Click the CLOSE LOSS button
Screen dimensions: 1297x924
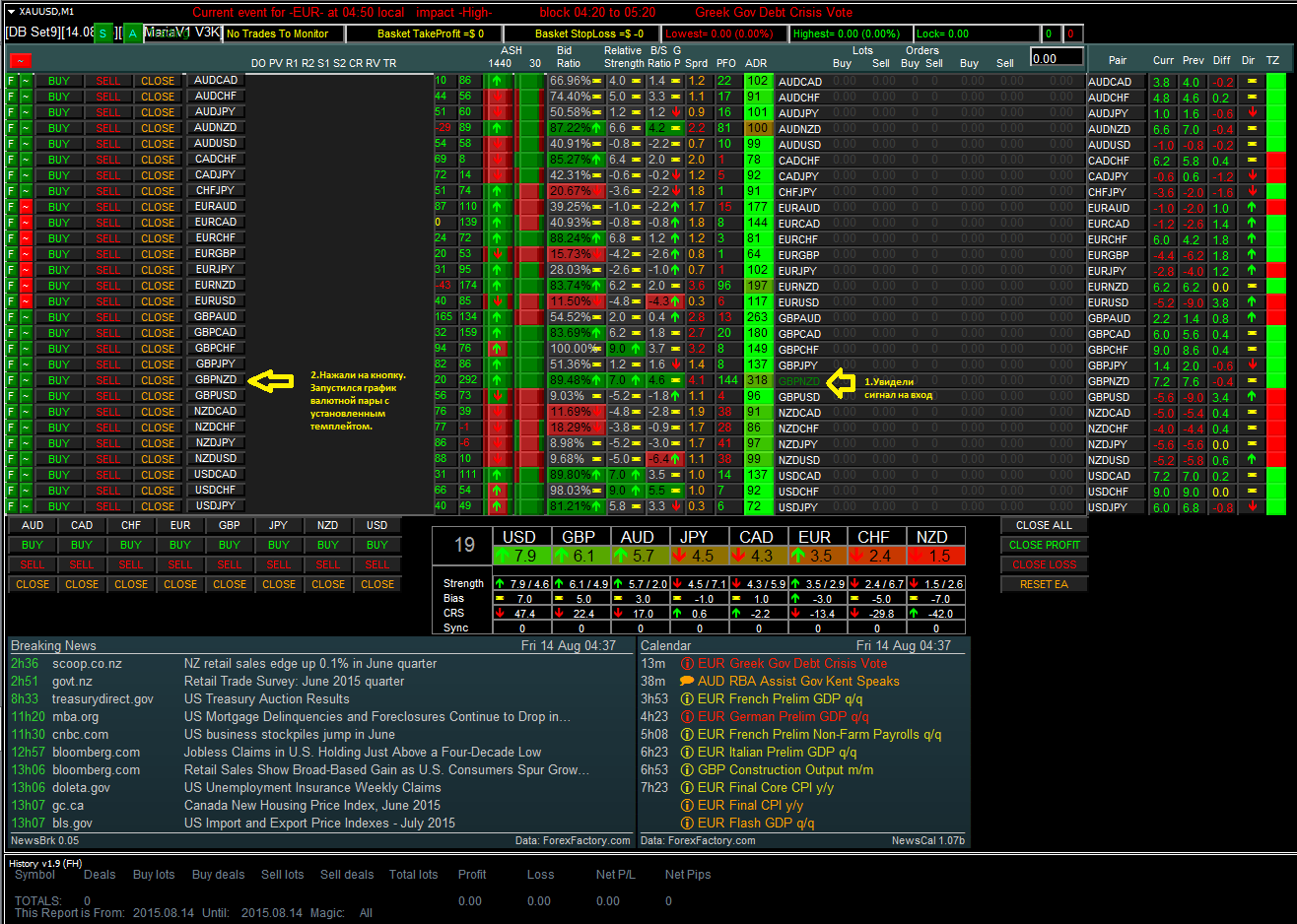[x=1044, y=564]
